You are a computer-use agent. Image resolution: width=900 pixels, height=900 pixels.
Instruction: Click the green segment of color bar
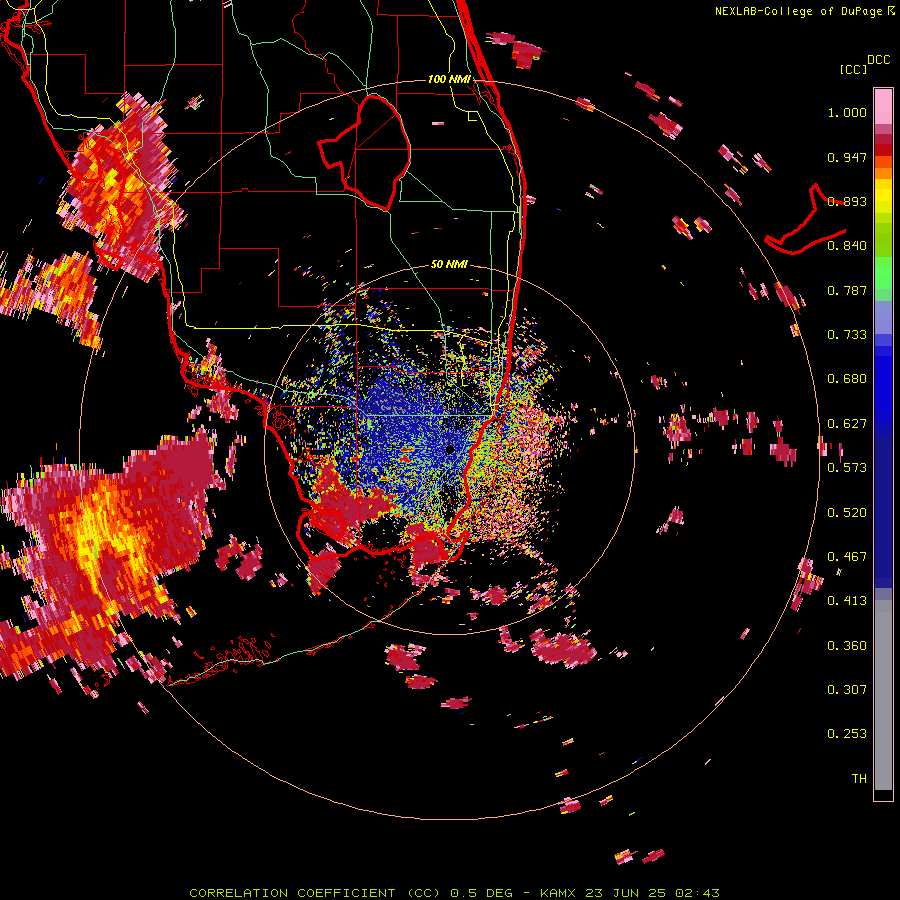point(883,273)
